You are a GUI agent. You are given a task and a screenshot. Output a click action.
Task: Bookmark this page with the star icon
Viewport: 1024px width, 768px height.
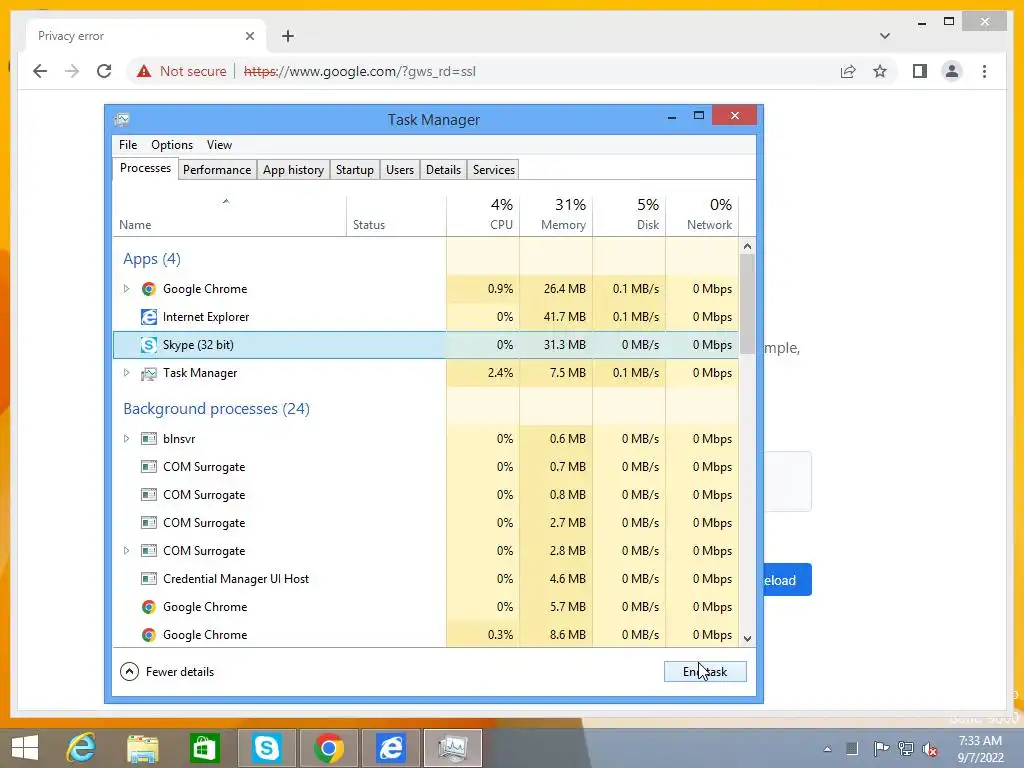pyautogui.click(x=880, y=71)
